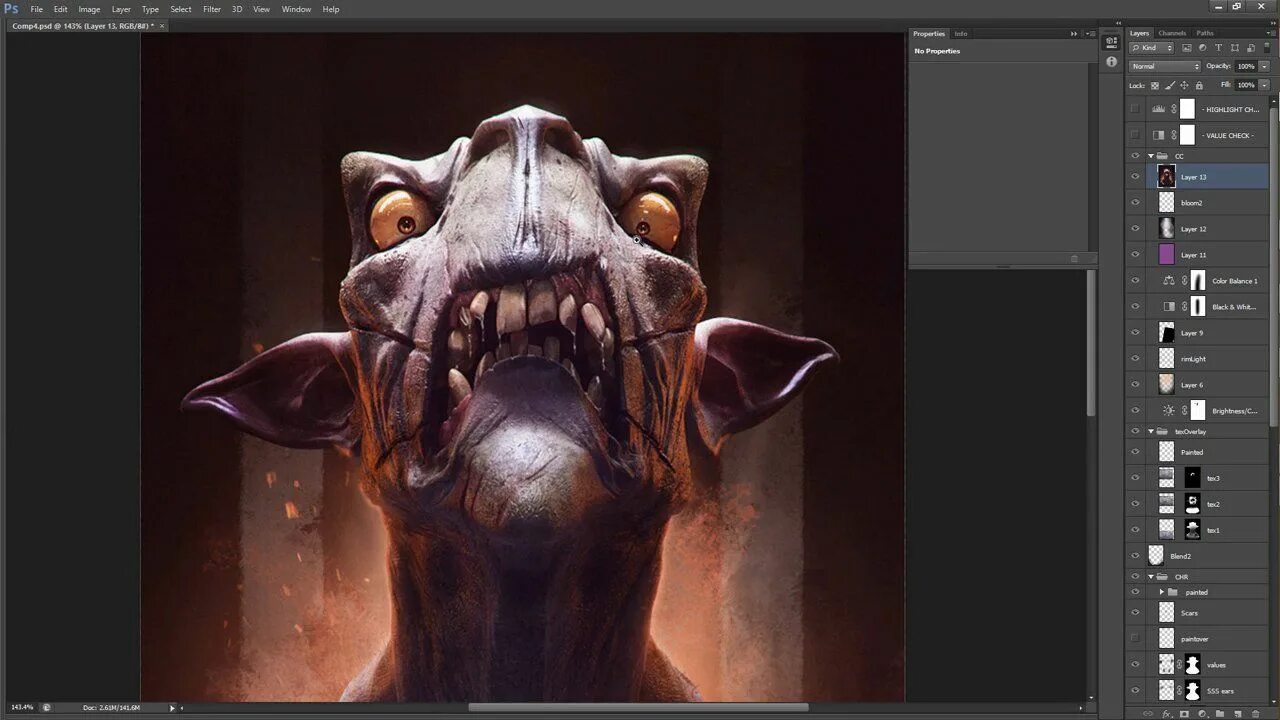Image resolution: width=1280 pixels, height=720 pixels.
Task: Switch to the Paths tab
Action: (1205, 33)
